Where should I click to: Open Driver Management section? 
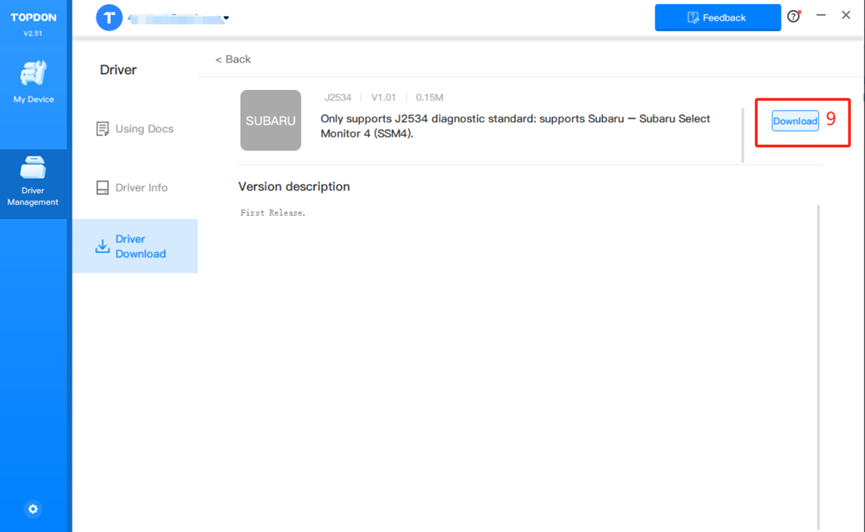(33, 182)
